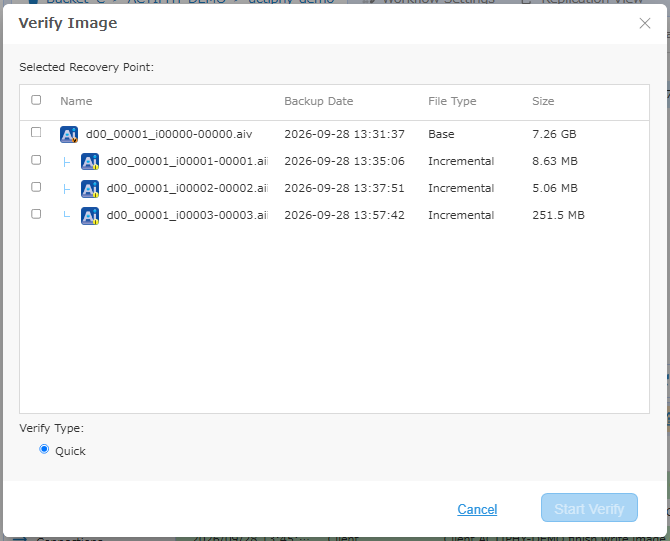The image size is (670, 541).
Task: Click the File Type column header
Action: tap(452, 101)
